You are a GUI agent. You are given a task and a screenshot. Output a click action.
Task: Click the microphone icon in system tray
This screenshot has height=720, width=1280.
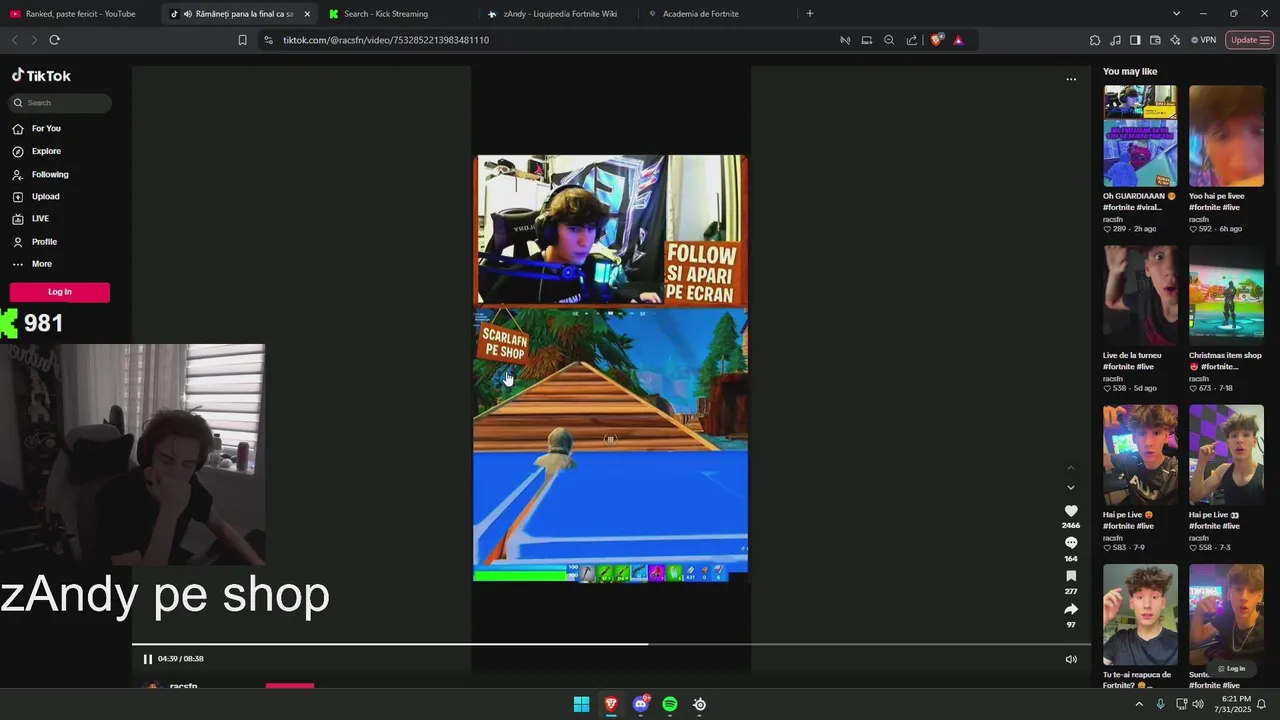tap(1160, 704)
